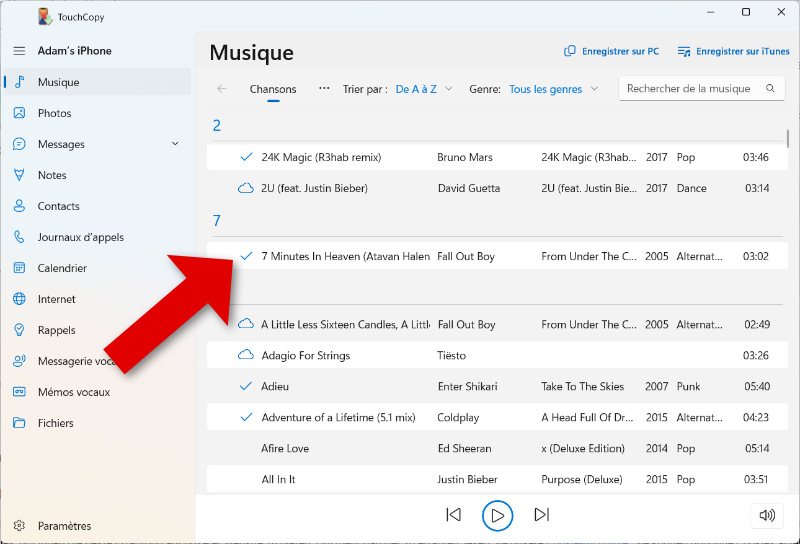Toggle checkmark beside Adieu song

(x=246, y=386)
